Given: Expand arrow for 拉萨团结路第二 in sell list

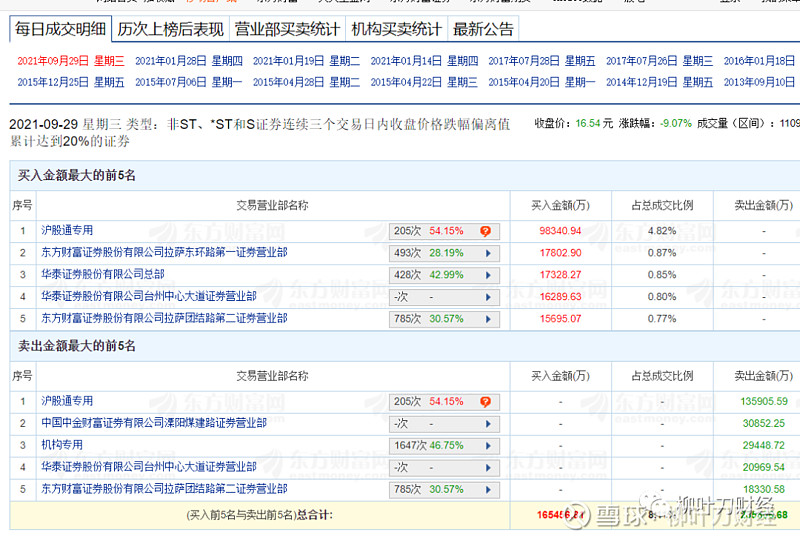Looking at the screenshot, I should pos(488,489).
